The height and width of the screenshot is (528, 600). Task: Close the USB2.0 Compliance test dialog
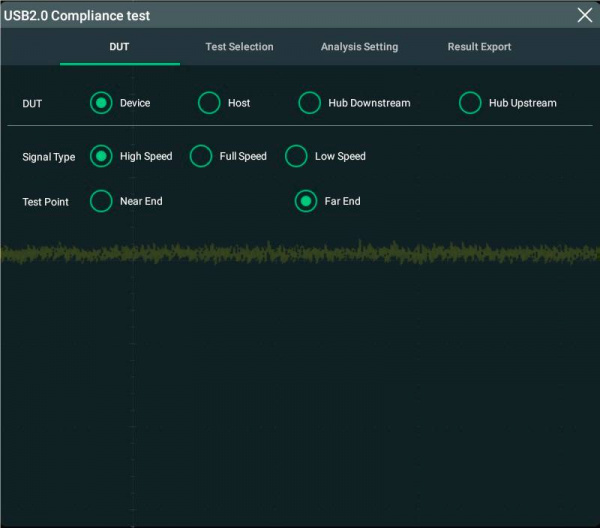click(x=585, y=15)
